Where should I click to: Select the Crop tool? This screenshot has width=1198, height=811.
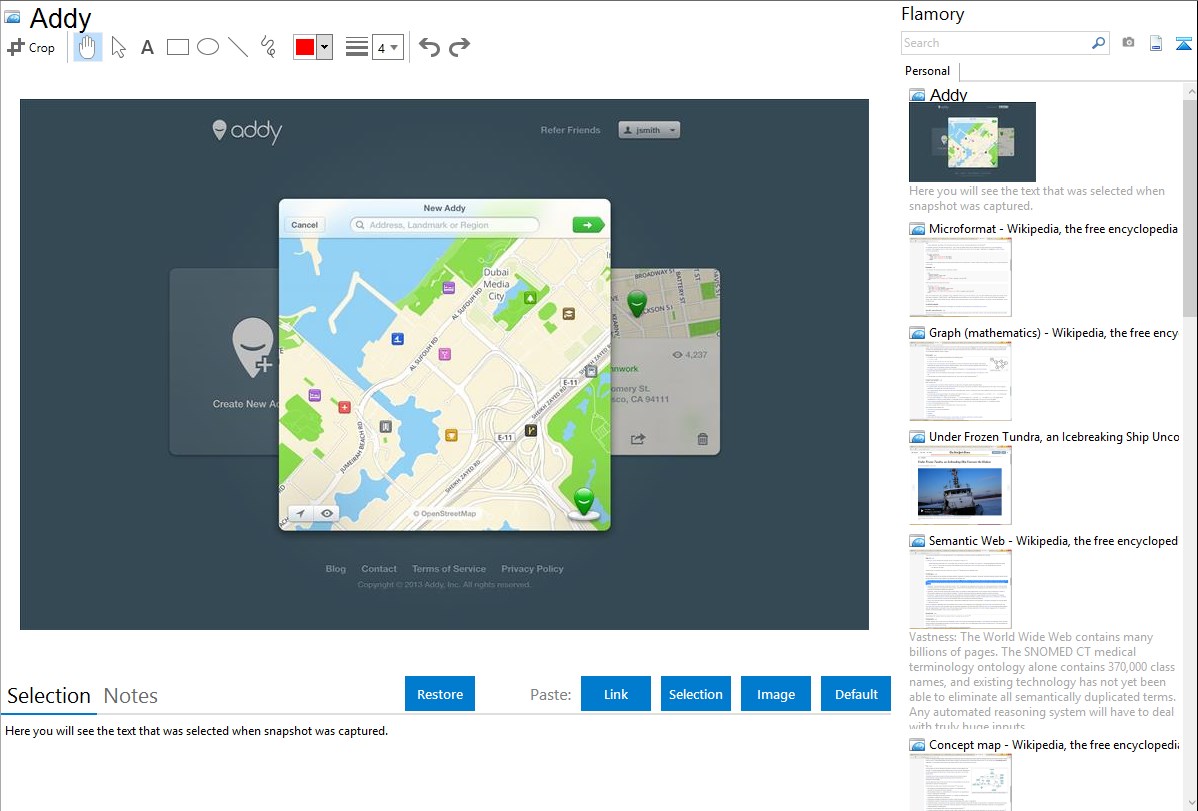[x=31, y=47]
